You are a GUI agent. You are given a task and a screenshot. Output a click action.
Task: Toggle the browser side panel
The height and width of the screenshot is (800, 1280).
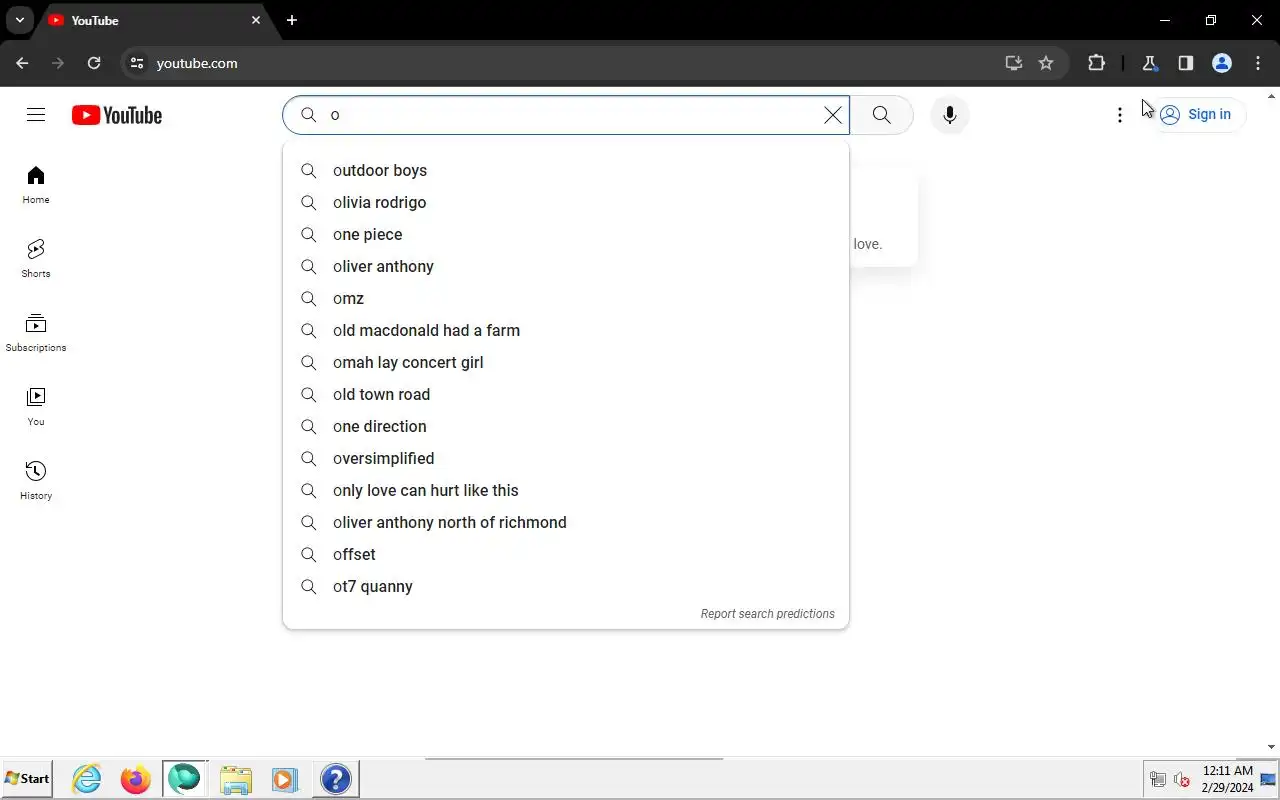coord(1186,63)
